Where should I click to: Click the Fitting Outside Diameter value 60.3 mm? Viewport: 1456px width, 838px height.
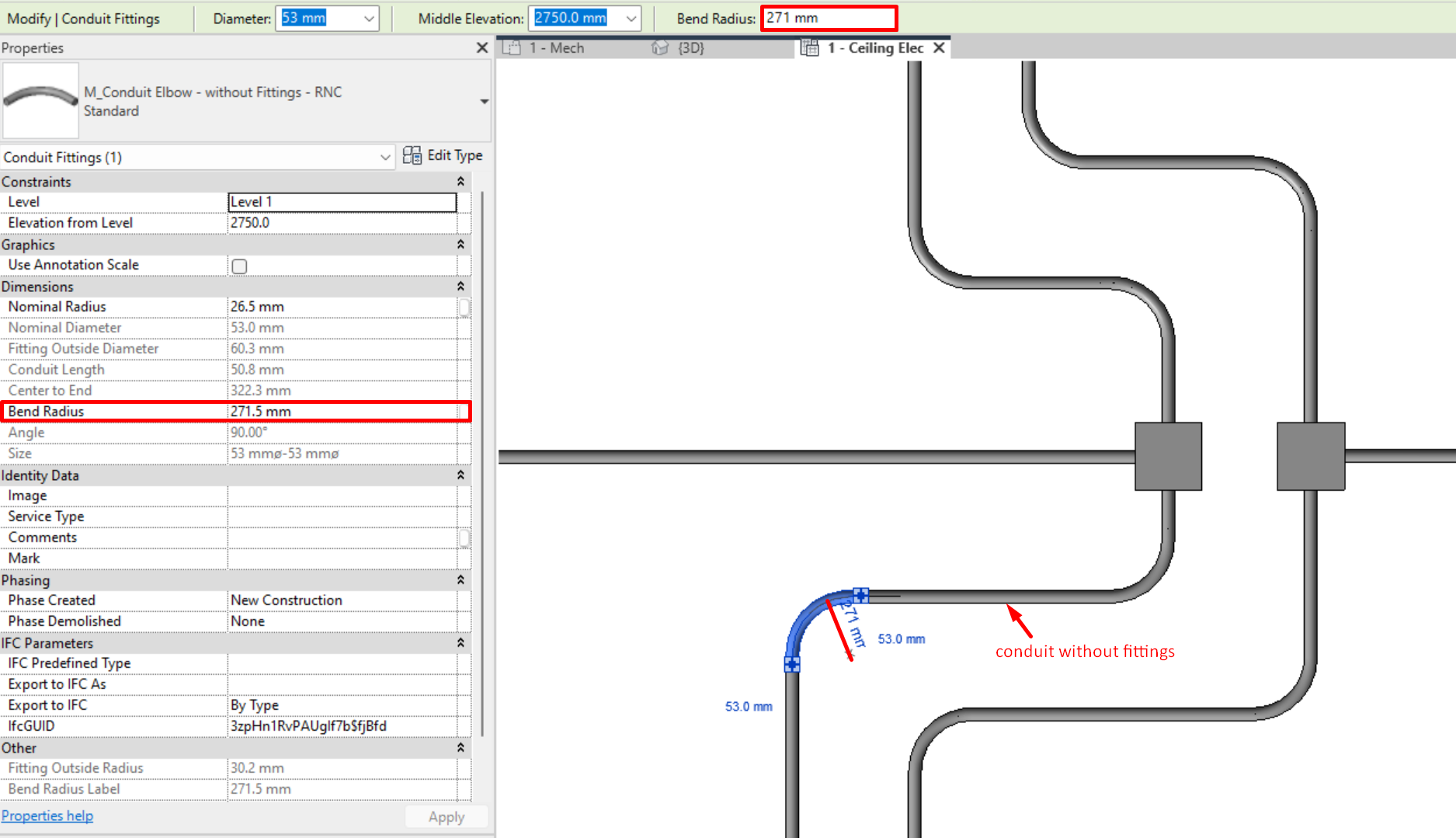pos(342,349)
